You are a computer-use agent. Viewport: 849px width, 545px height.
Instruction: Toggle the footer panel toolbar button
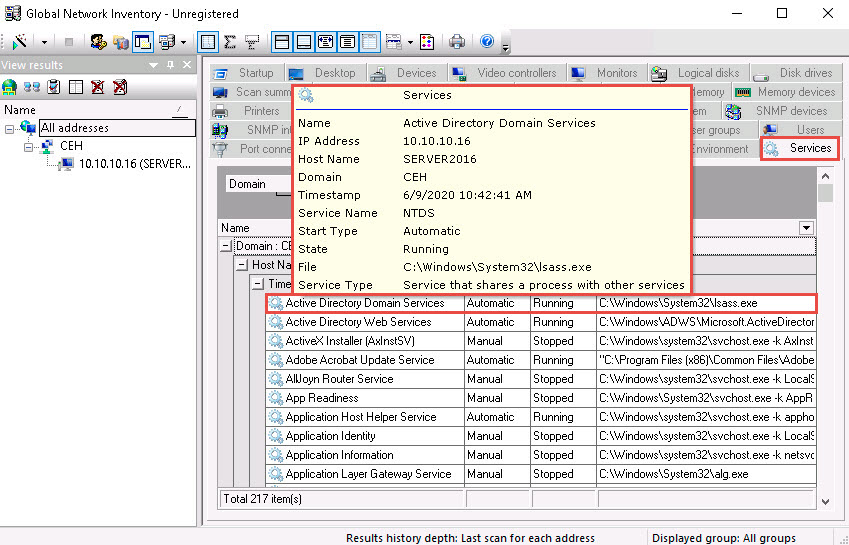tap(304, 42)
